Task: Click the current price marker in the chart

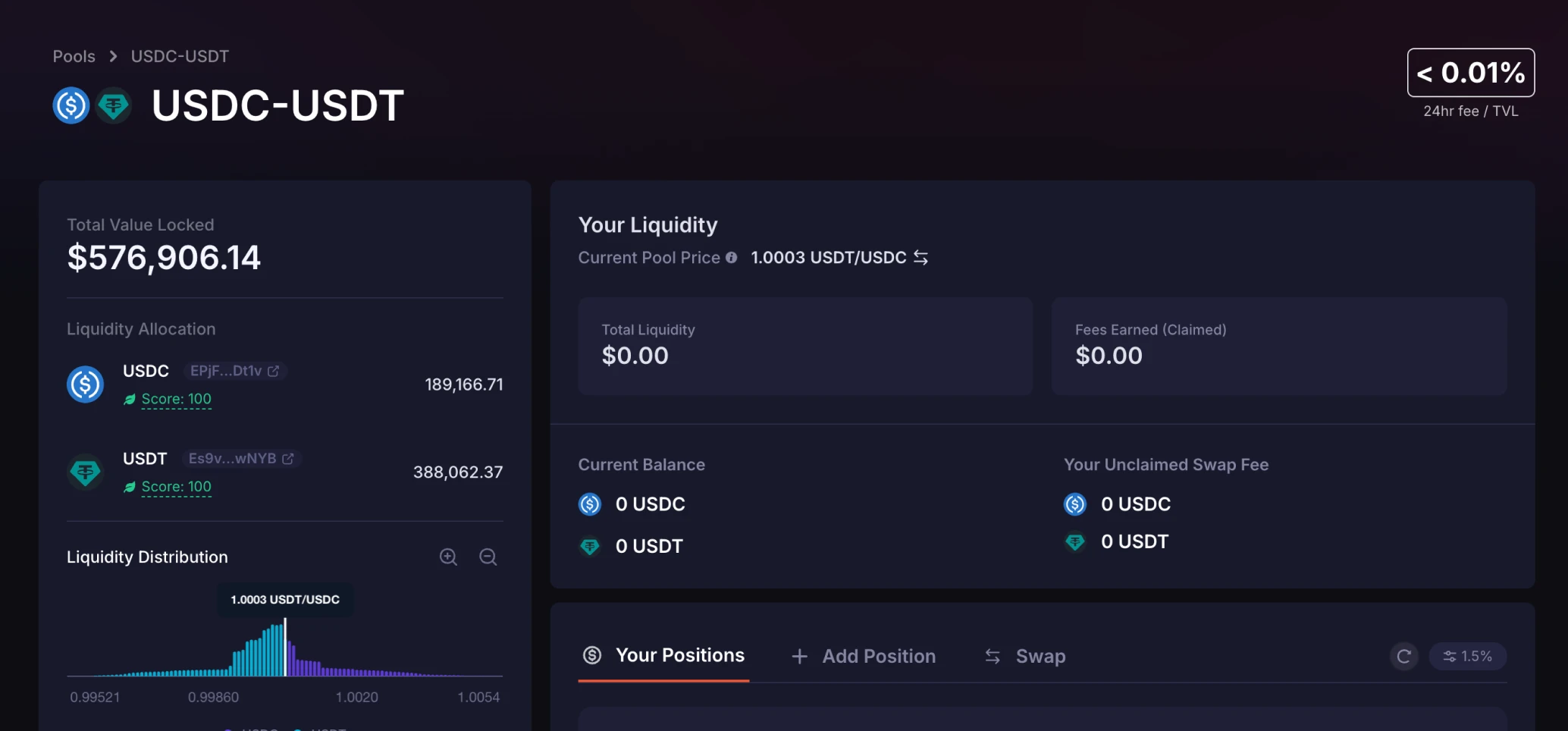Action: pos(285,647)
